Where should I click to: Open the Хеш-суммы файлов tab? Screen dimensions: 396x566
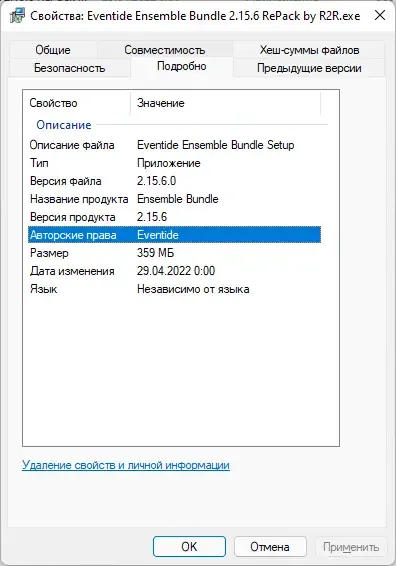click(309, 50)
